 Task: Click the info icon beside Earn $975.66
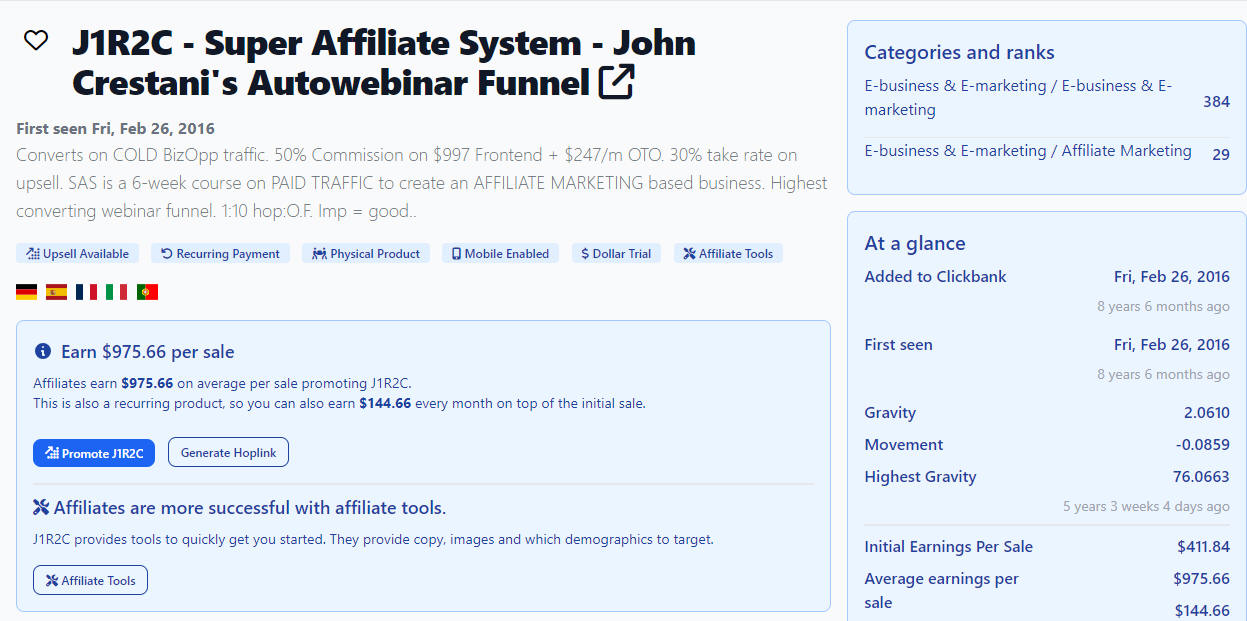(x=42, y=352)
